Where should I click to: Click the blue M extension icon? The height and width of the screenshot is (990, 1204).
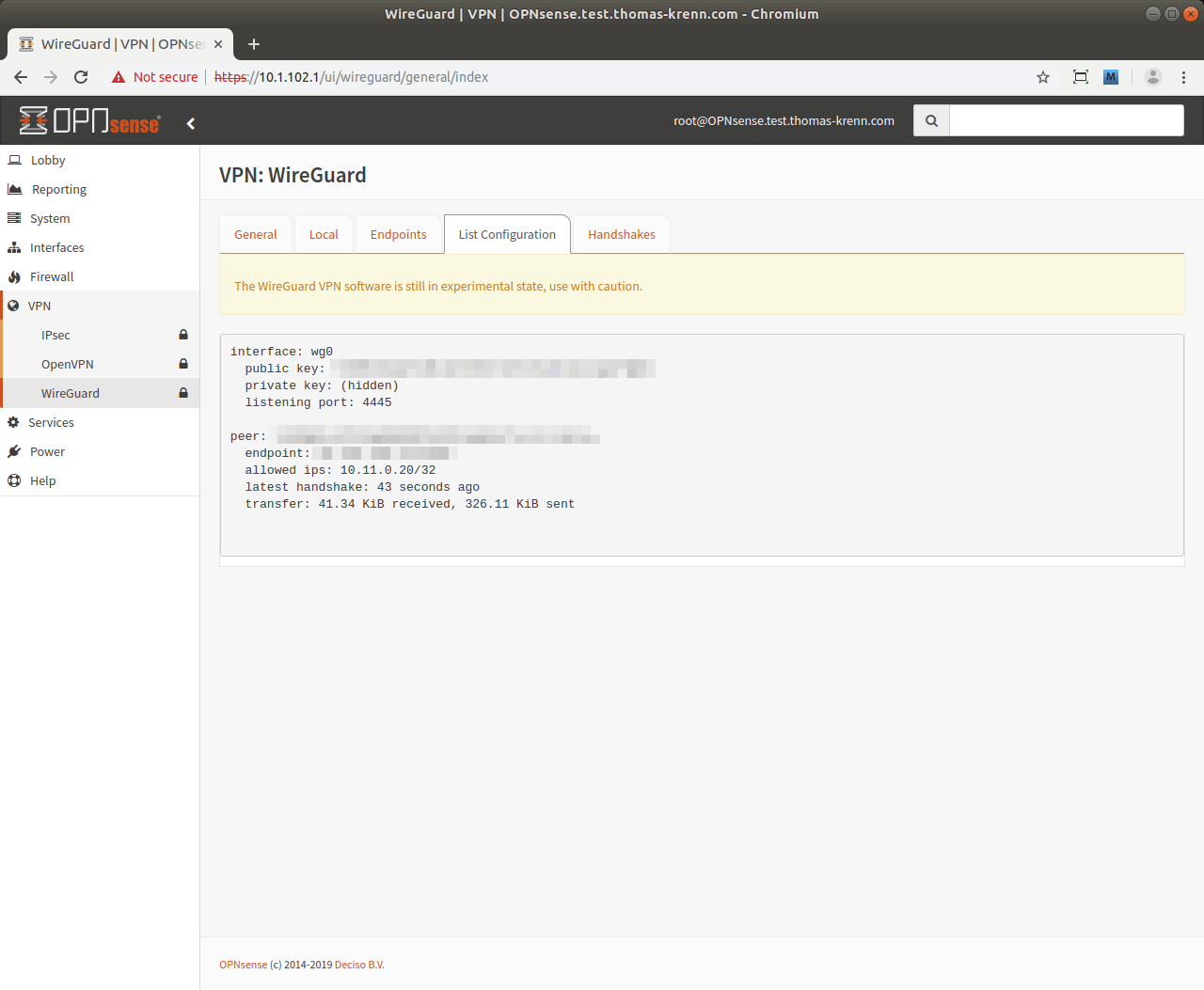point(1111,77)
